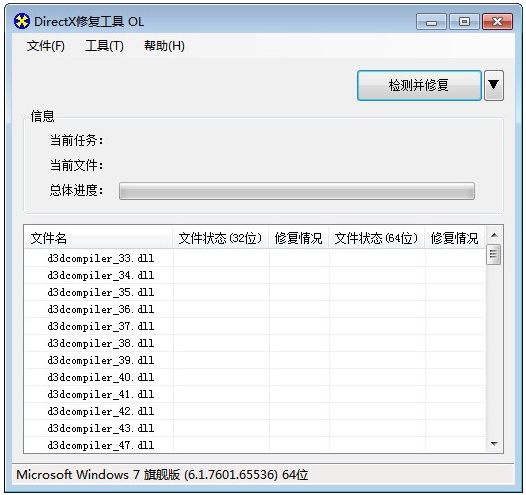Image resolution: width=526 pixels, height=495 pixels.
Task: Select d3dcompiler_39.dll row
Action: click(255, 360)
